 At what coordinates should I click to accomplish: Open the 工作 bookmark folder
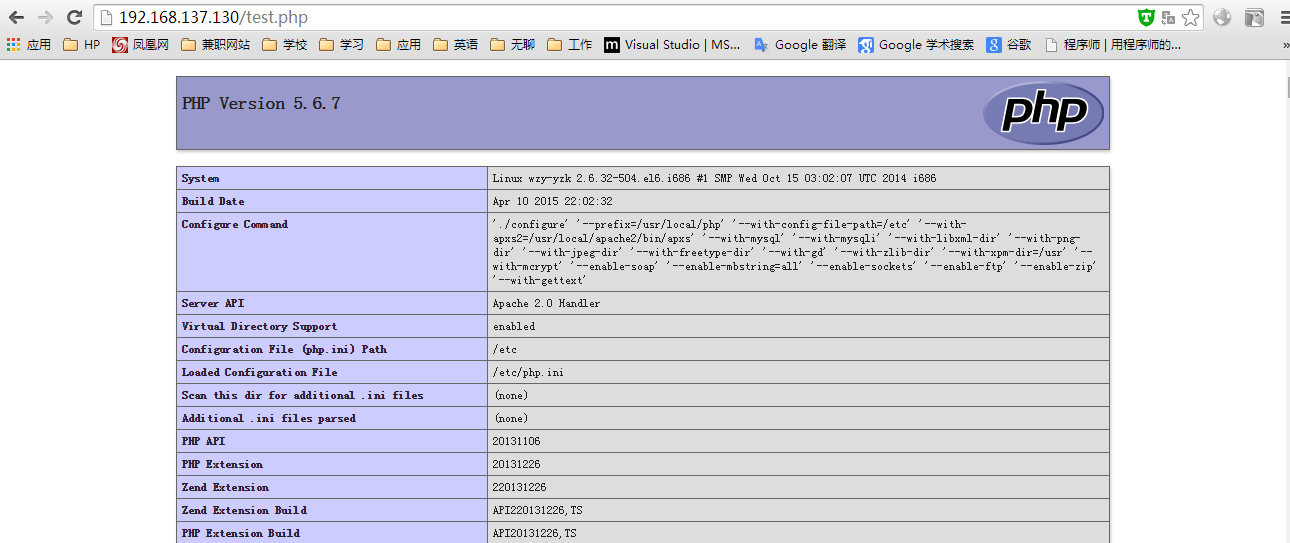(x=569, y=45)
